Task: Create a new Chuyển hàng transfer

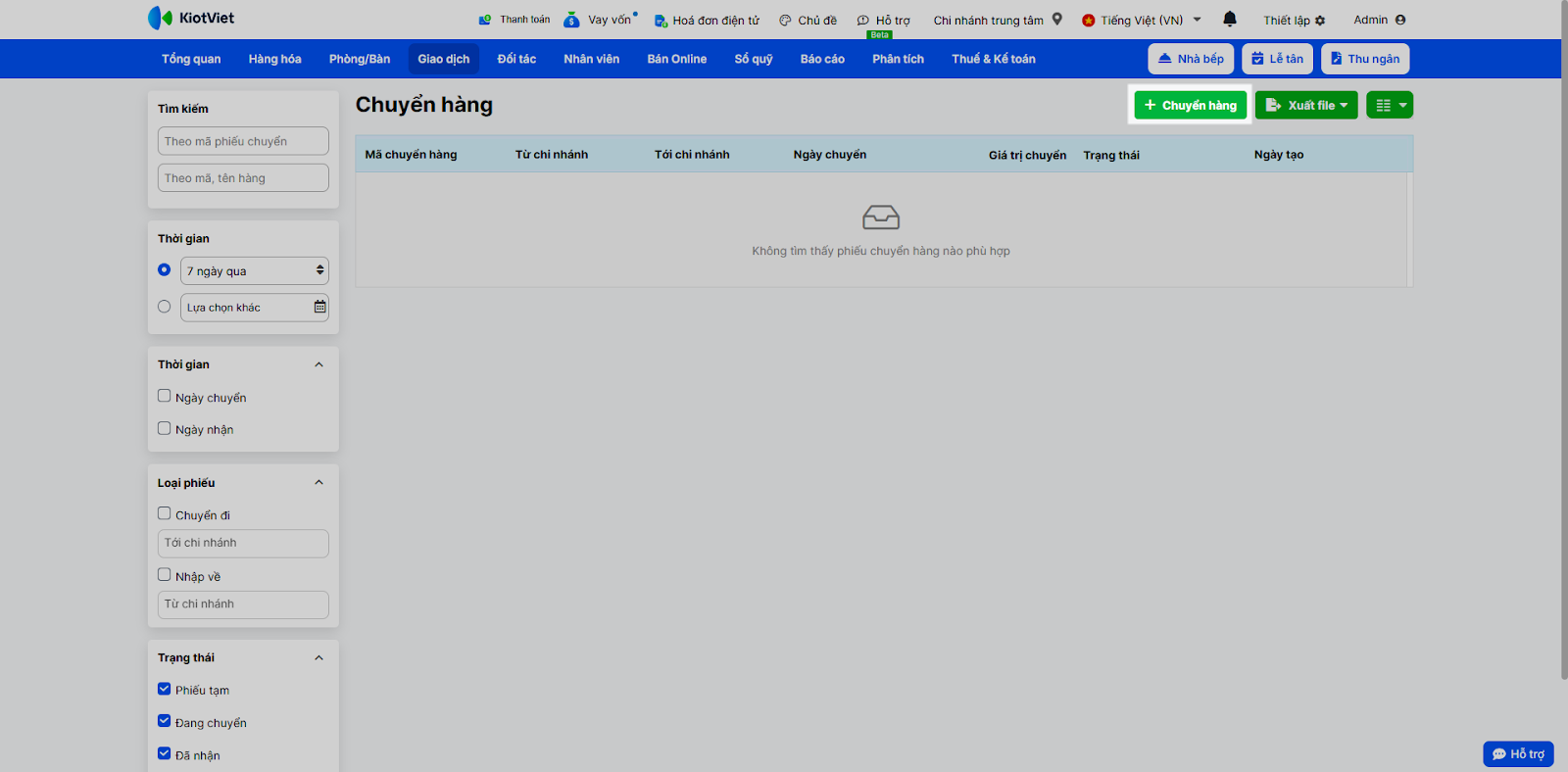Action: (1191, 105)
